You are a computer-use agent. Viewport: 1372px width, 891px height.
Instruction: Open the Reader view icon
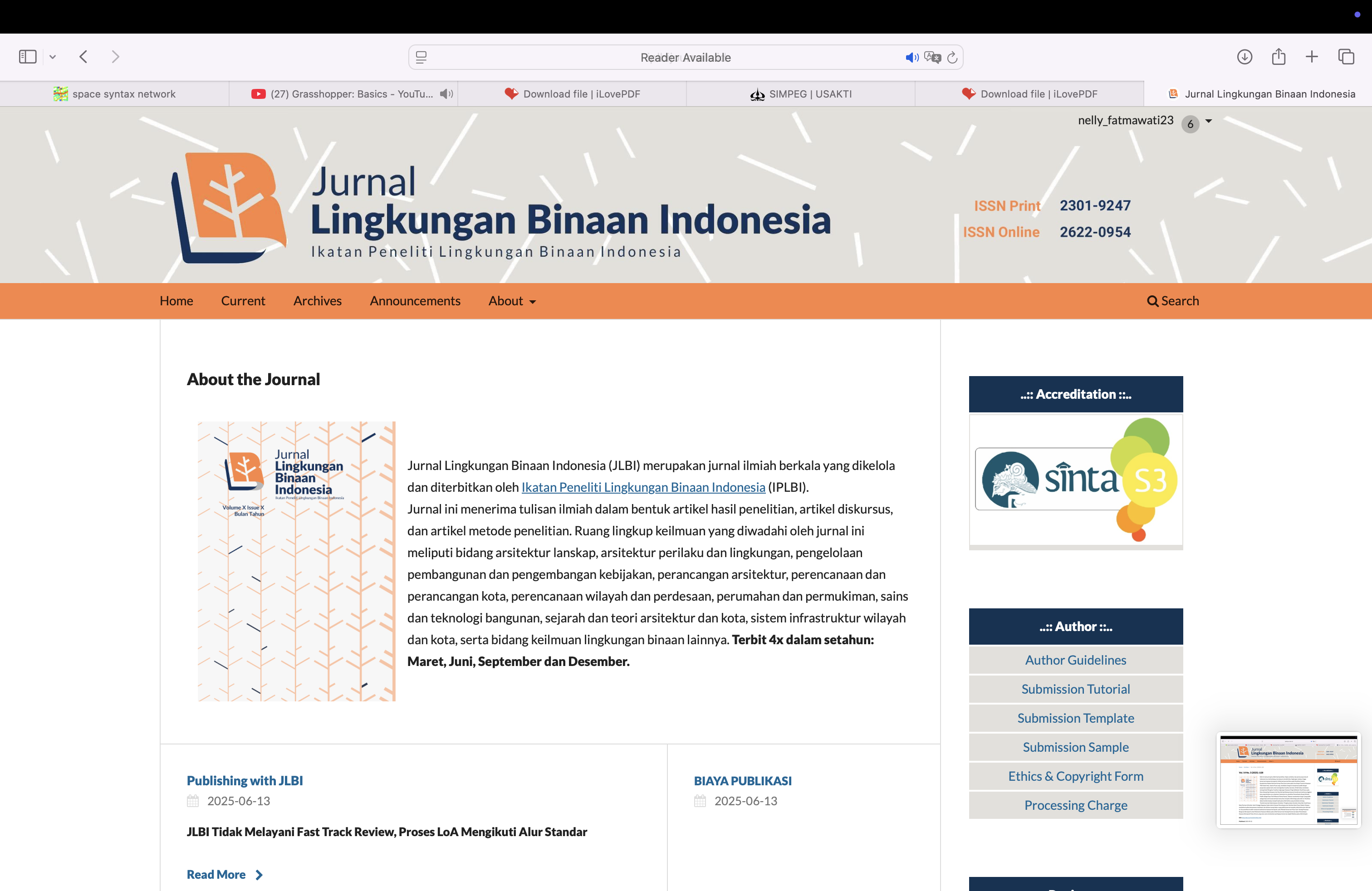pos(421,57)
